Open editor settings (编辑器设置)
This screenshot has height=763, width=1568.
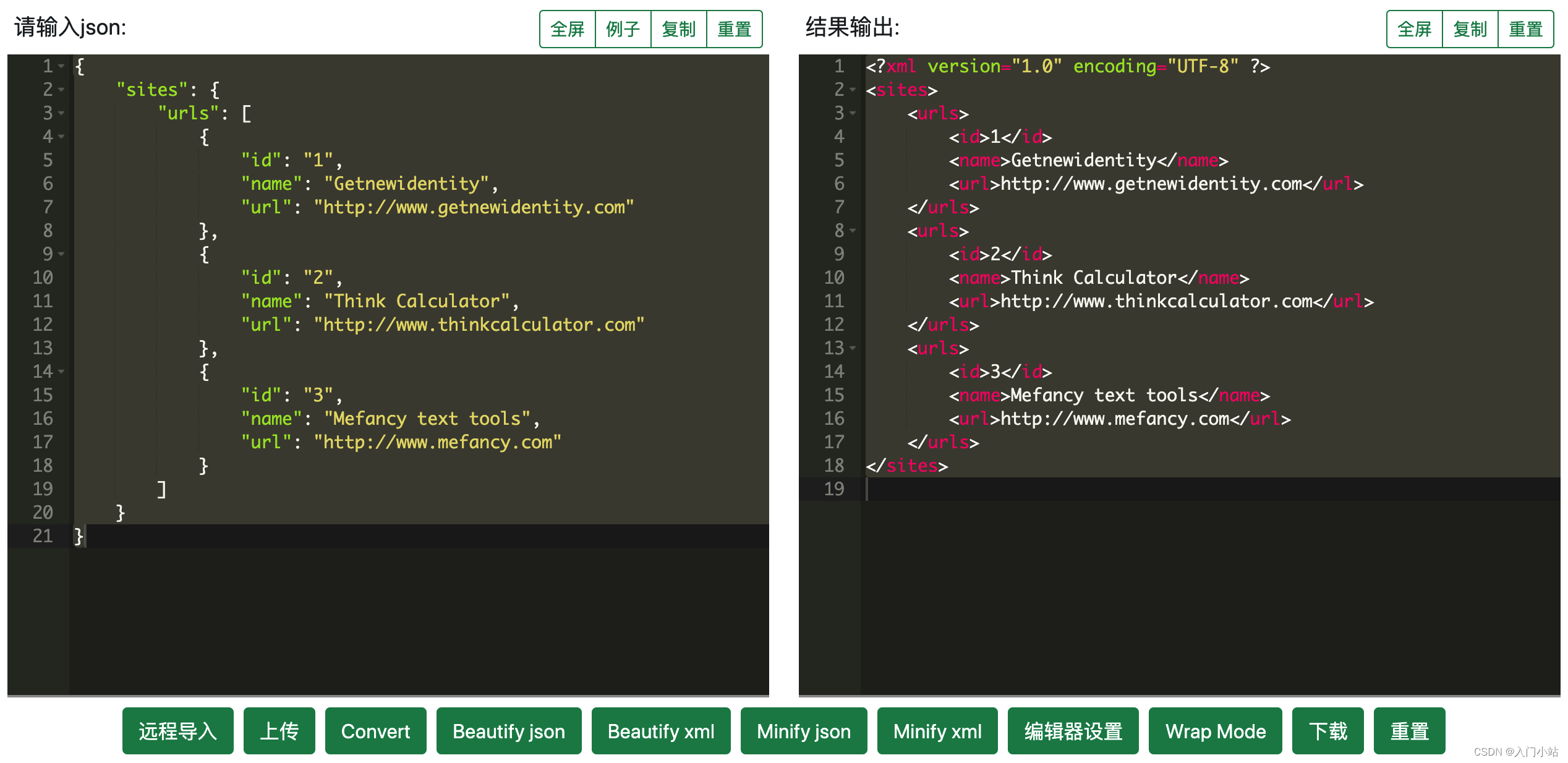1073,731
